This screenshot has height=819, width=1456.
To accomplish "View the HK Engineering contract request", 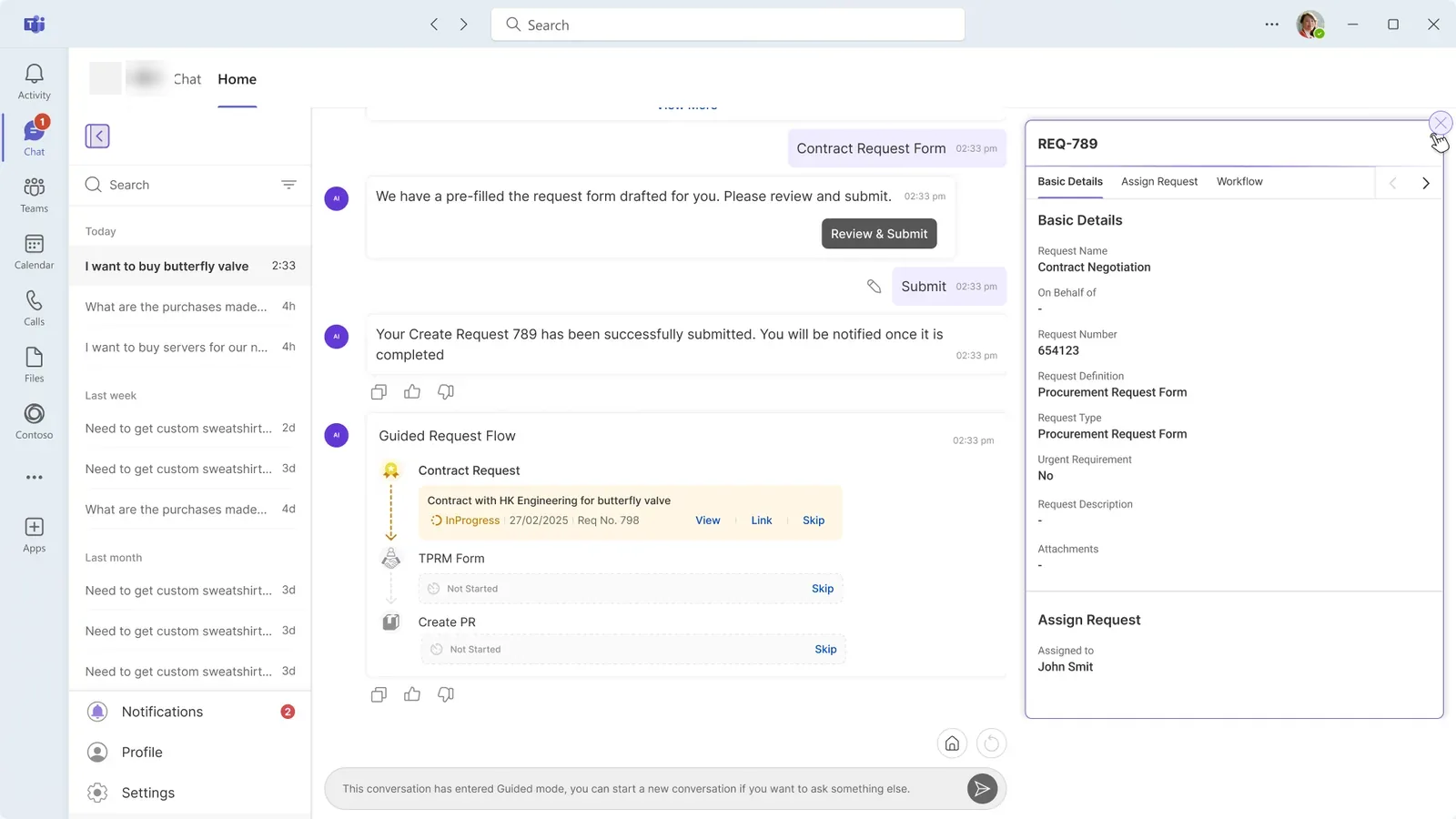I will (x=708, y=521).
